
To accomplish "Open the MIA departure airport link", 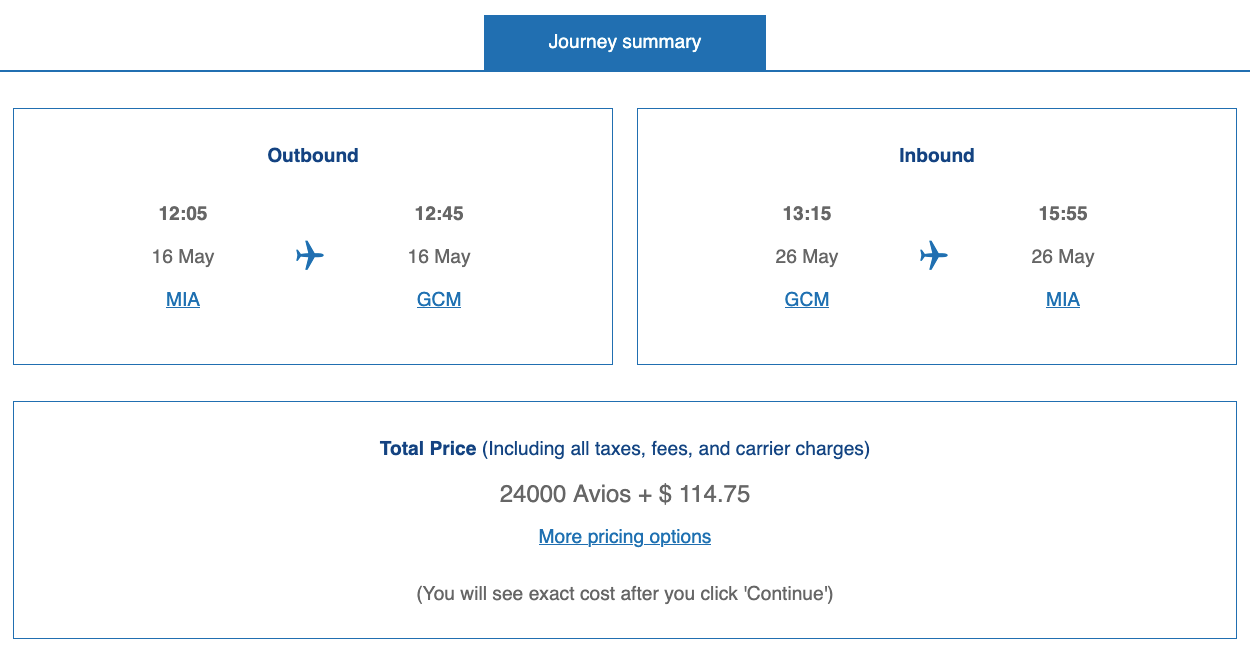I will (182, 299).
